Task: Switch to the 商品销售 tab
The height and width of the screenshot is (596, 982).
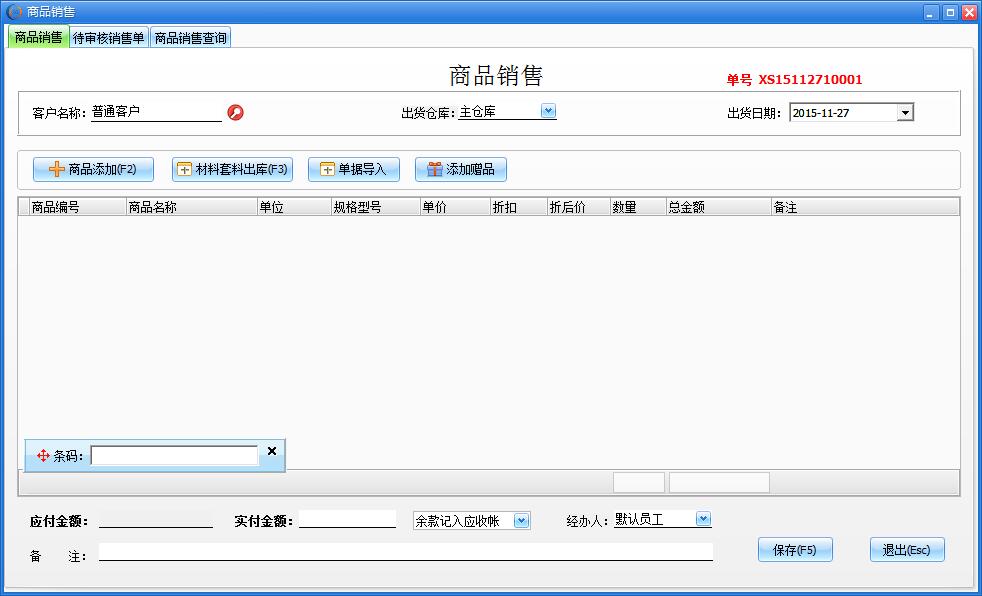Action: click(38, 37)
